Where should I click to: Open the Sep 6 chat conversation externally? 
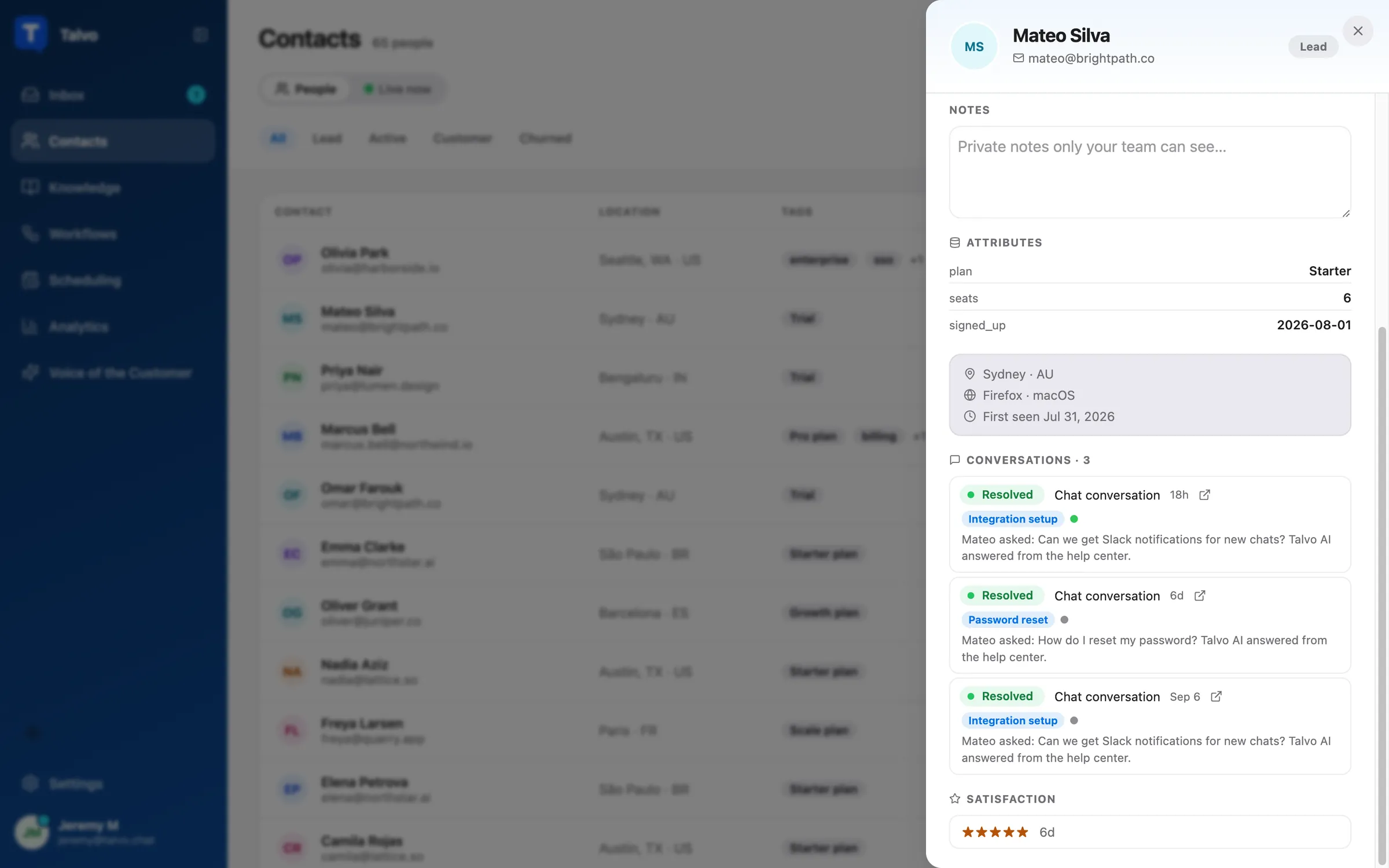pyautogui.click(x=1216, y=696)
